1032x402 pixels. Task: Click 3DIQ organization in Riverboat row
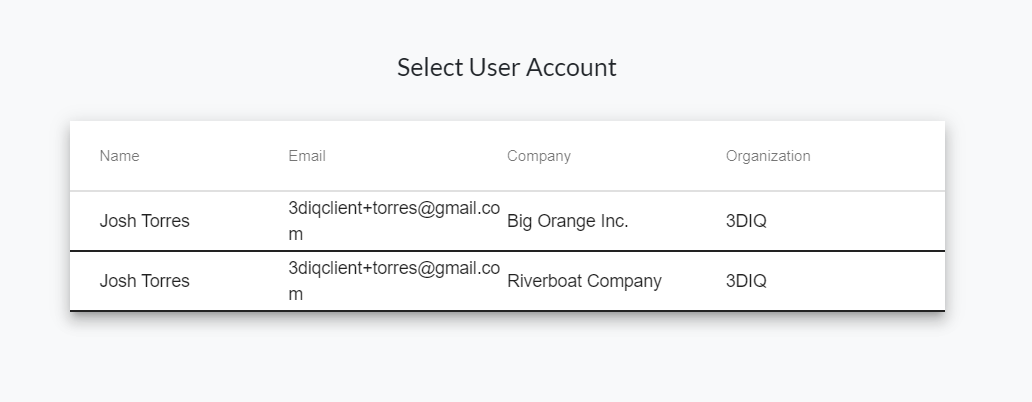[746, 281]
